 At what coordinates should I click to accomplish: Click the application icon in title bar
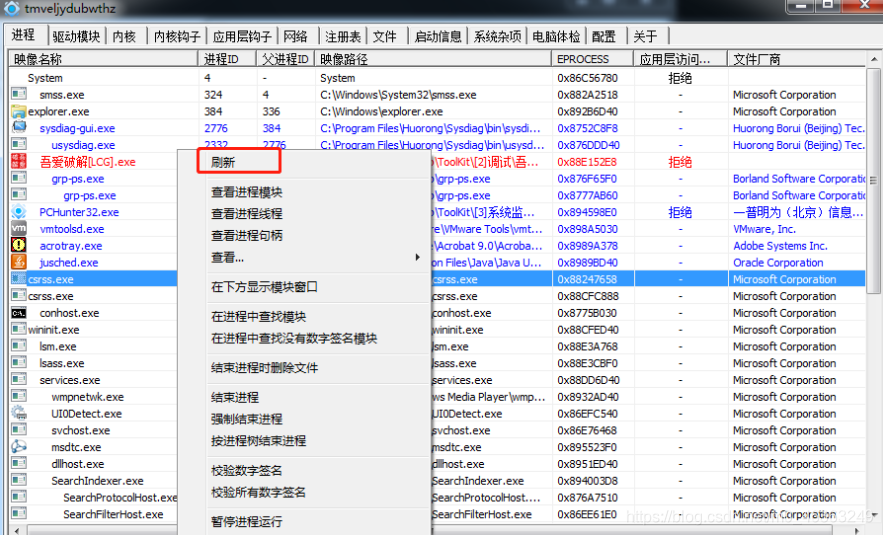11,8
